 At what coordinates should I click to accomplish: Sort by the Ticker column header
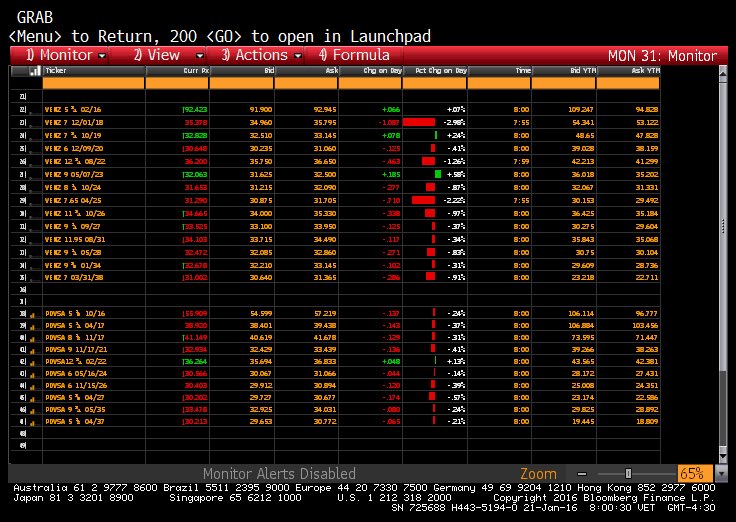coord(94,70)
